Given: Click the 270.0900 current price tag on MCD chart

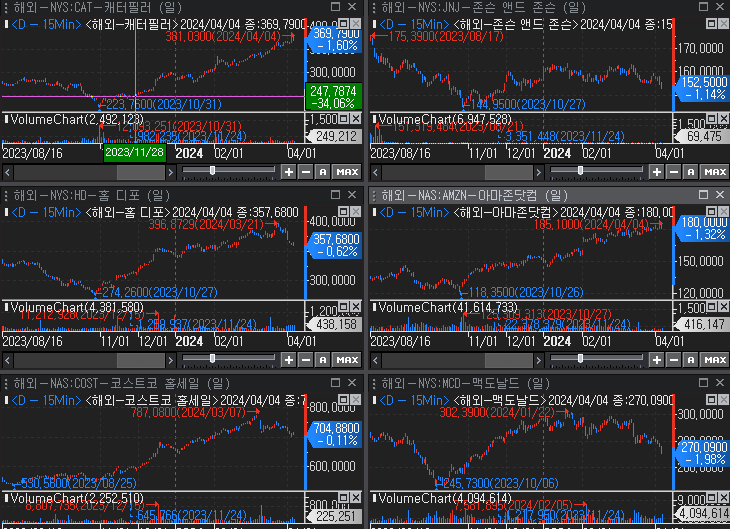Looking at the screenshot, I should (703, 453).
